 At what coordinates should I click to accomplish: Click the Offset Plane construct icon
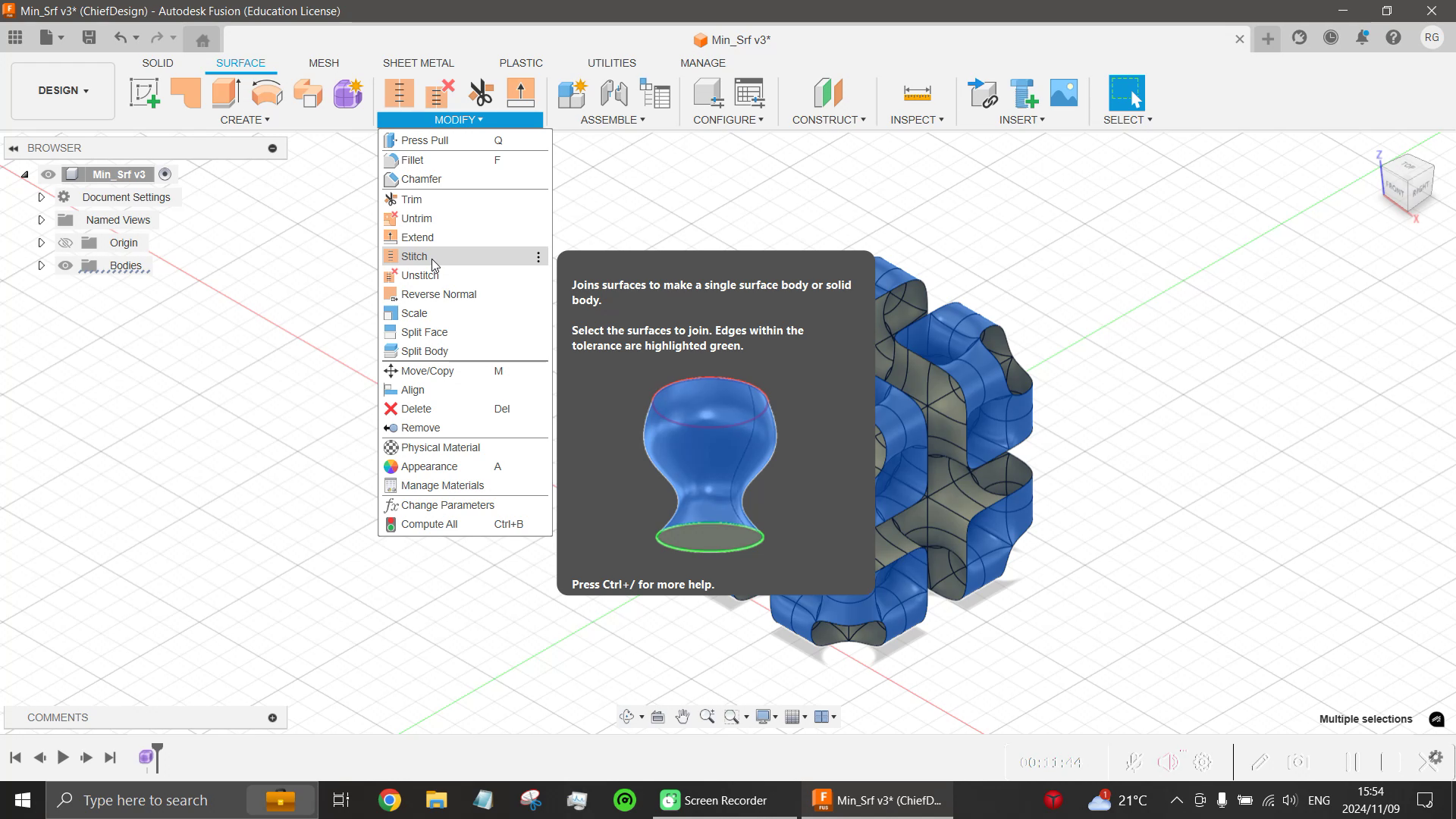coord(828,93)
